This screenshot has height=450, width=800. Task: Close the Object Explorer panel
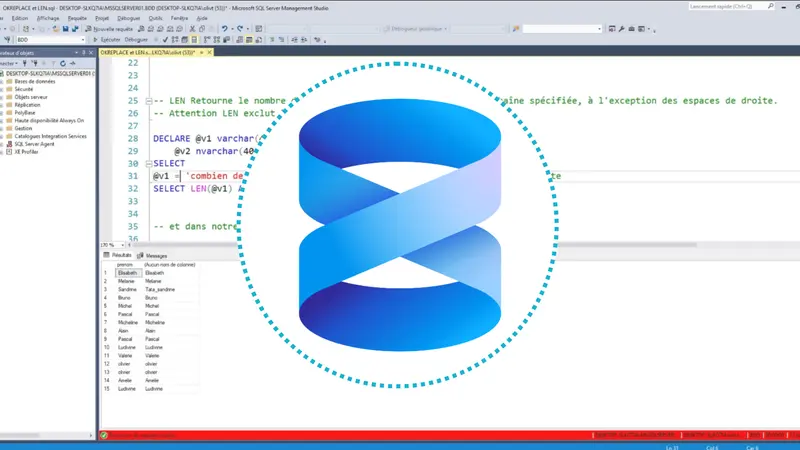point(91,53)
